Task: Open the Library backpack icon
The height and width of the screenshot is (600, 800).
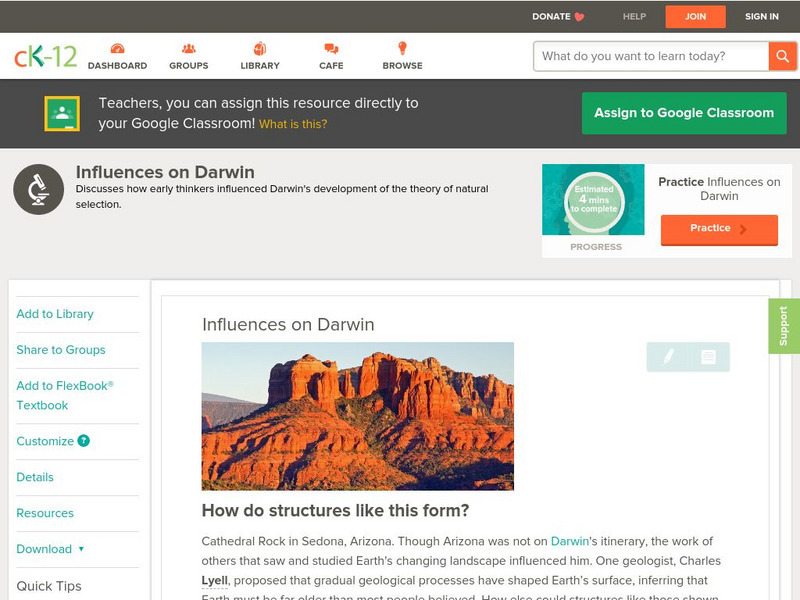Action: tap(260, 48)
